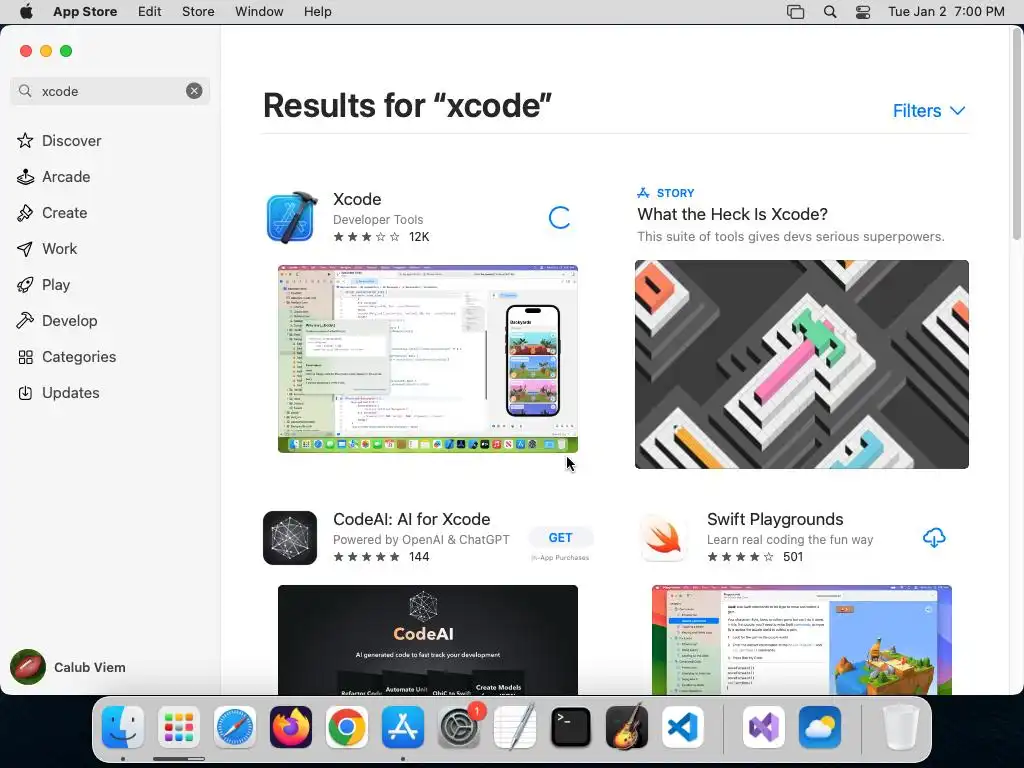
Task: Click the STORY label with App Store glyph
Action: (x=665, y=193)
